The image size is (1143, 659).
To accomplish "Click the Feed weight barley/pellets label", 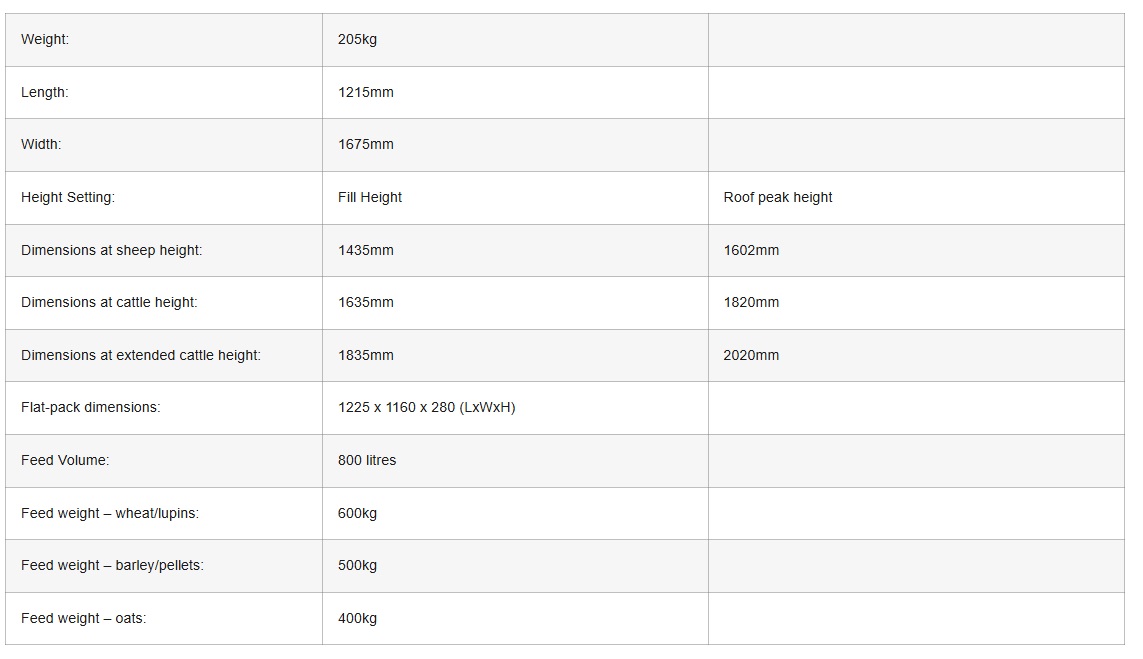I will (112, 566).
